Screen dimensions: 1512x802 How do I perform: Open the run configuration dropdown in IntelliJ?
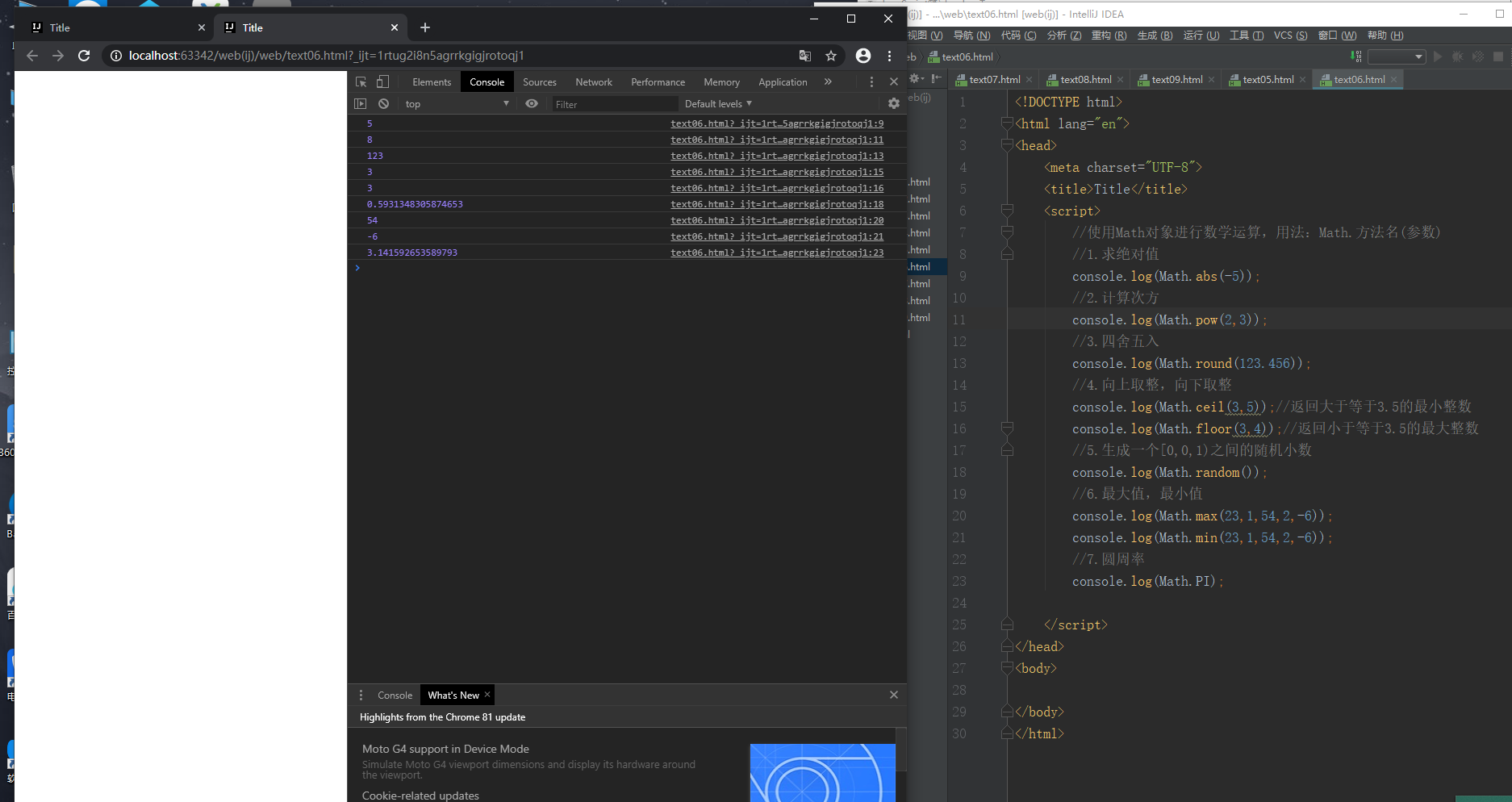1397,56
